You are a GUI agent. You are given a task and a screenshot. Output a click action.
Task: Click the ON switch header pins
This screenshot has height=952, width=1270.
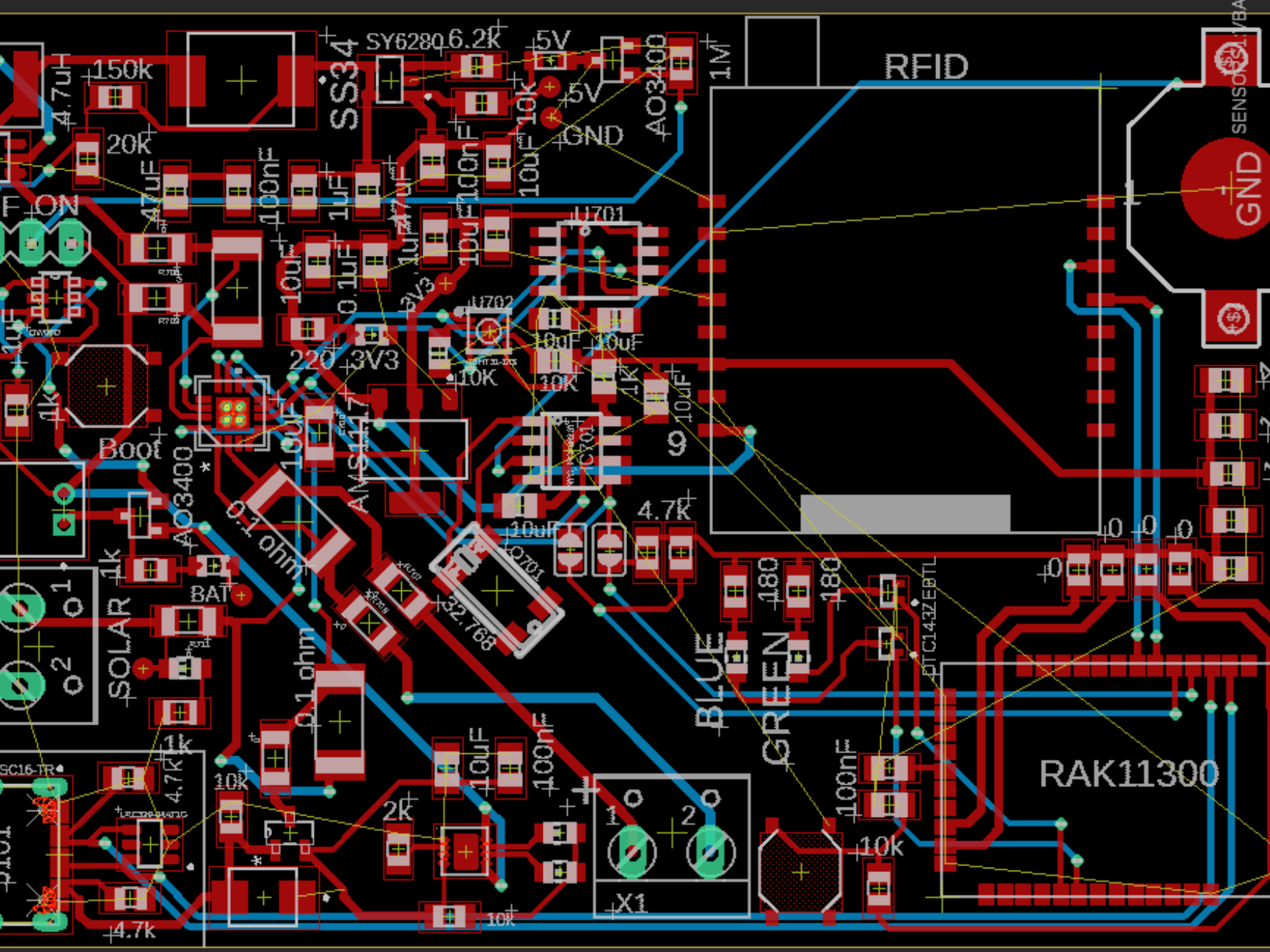click(50, 243)
